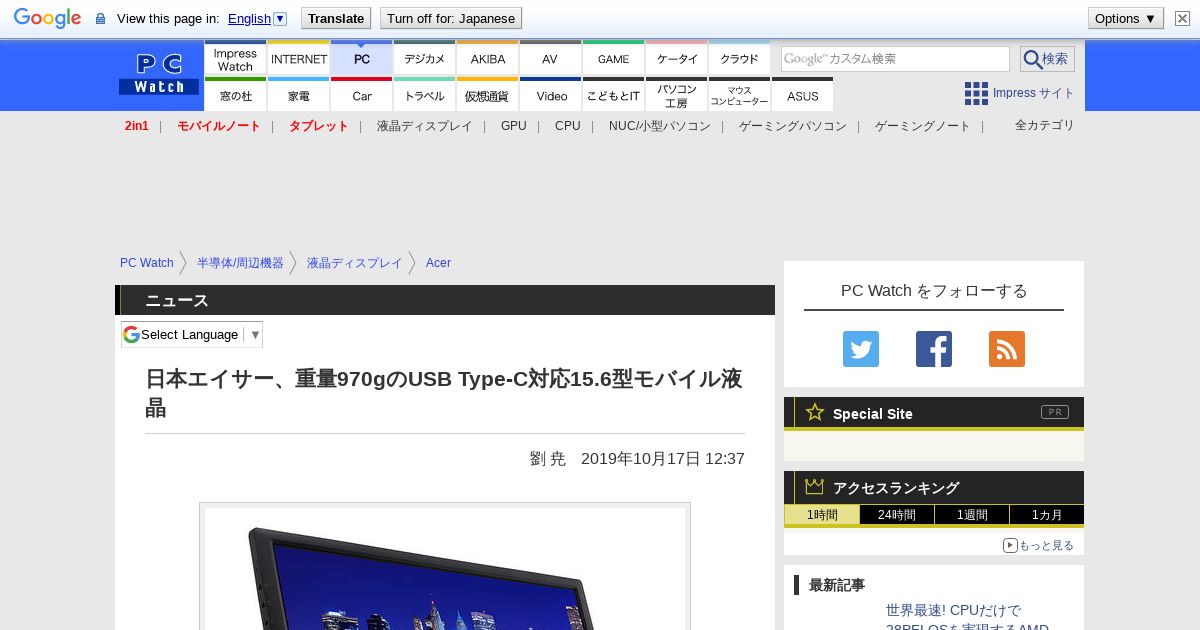Click the 検索 search button
Image resolution: width=1200 pixels, height=630 pixels.
click(1047, 59)
